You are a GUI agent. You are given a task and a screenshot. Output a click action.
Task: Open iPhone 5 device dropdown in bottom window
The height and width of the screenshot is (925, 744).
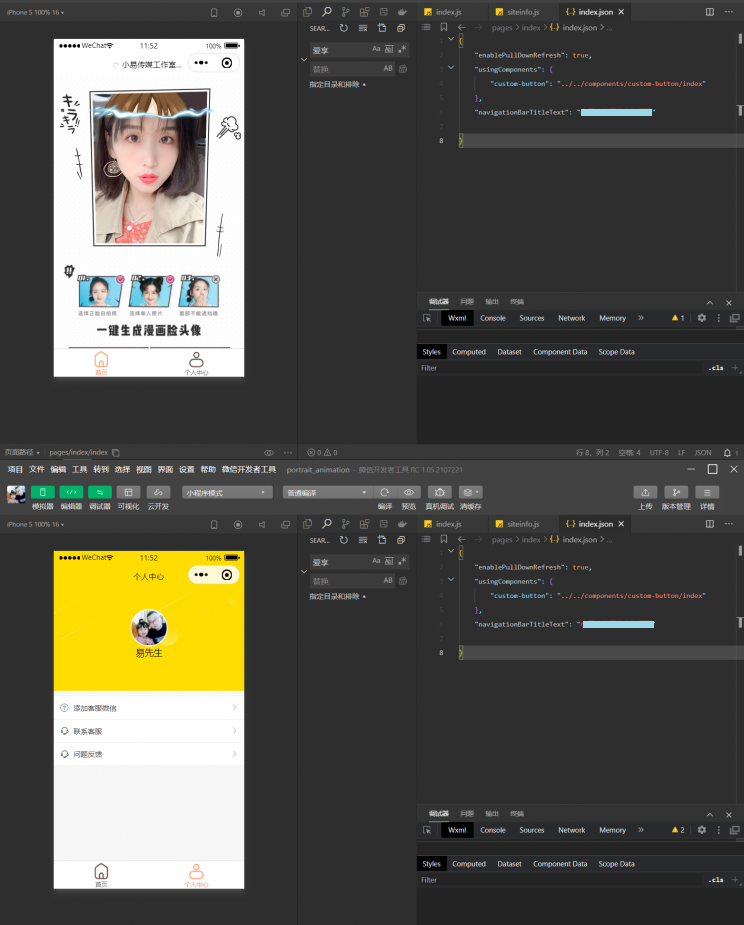point(35,524)
